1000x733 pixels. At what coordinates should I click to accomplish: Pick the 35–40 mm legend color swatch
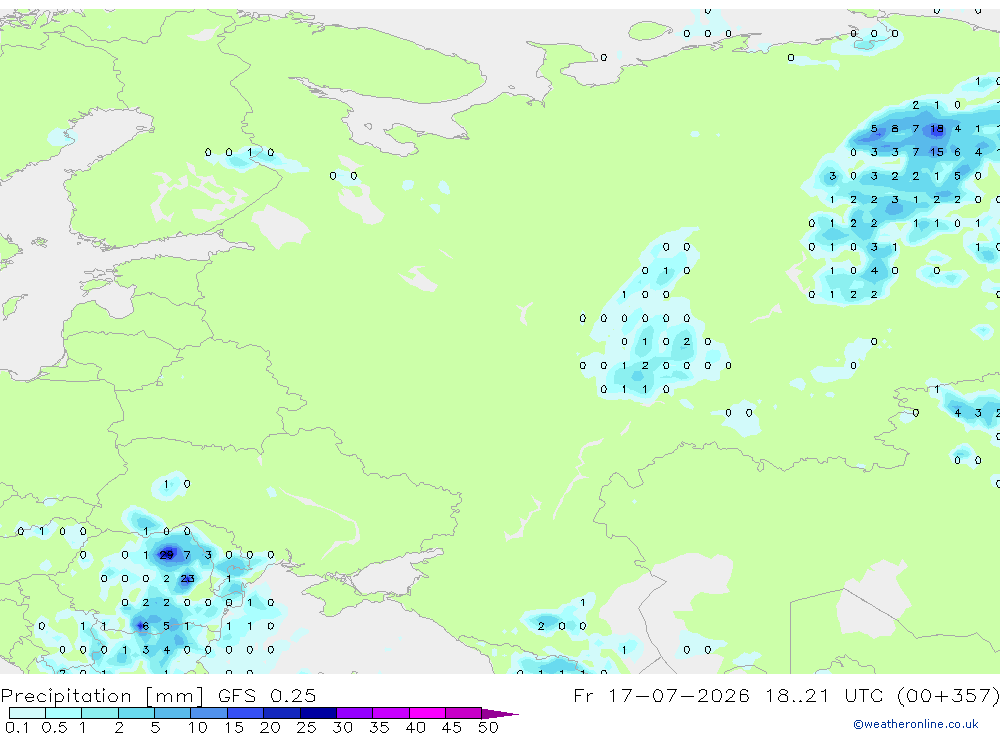click(x=391, y=713)
